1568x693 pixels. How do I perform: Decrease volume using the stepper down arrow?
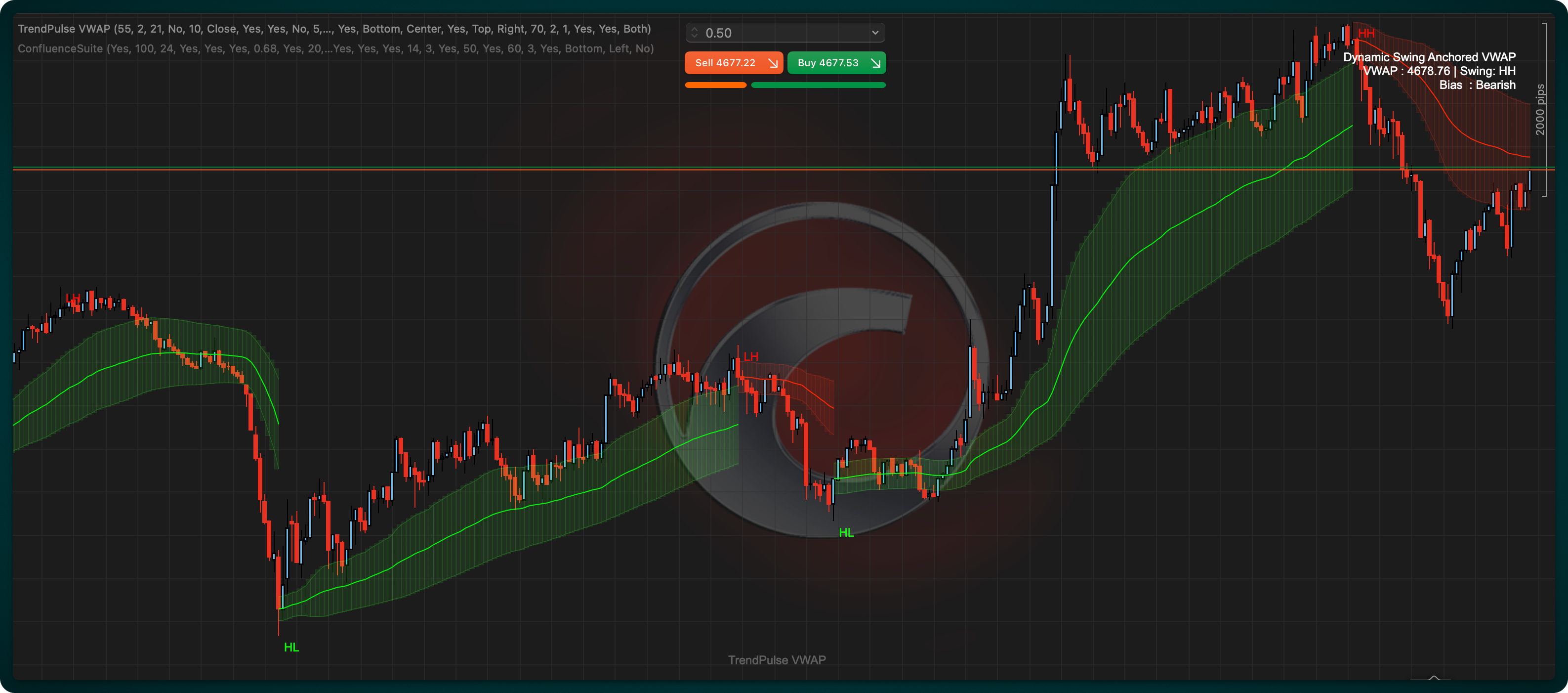click(694, 36)
